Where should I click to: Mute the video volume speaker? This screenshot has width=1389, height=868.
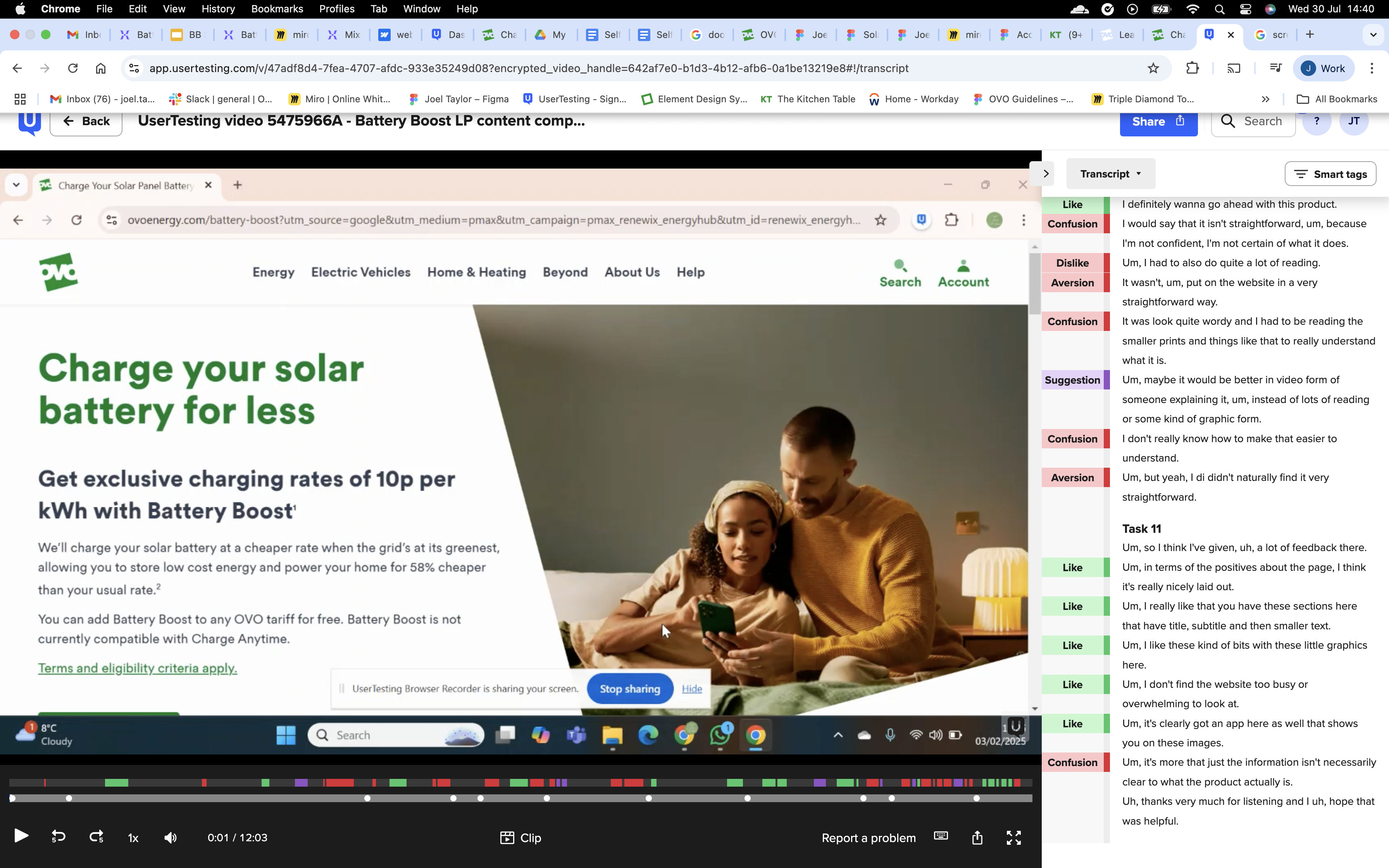click(x=171, y=837)
